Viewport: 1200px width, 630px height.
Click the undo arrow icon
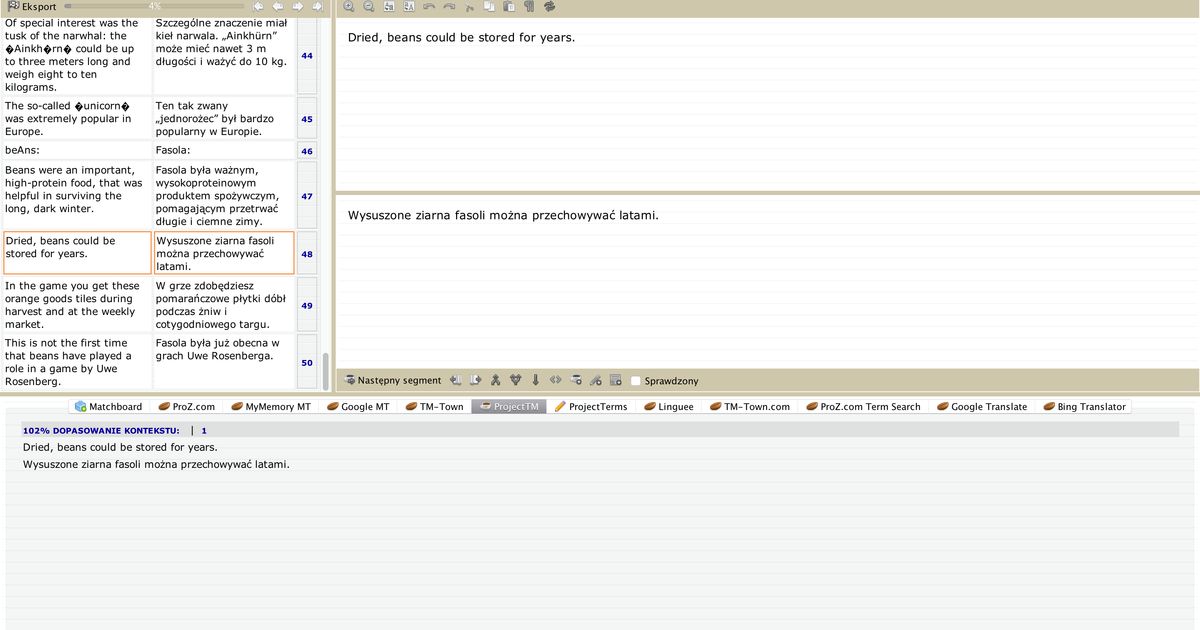(x=429, y=7)
